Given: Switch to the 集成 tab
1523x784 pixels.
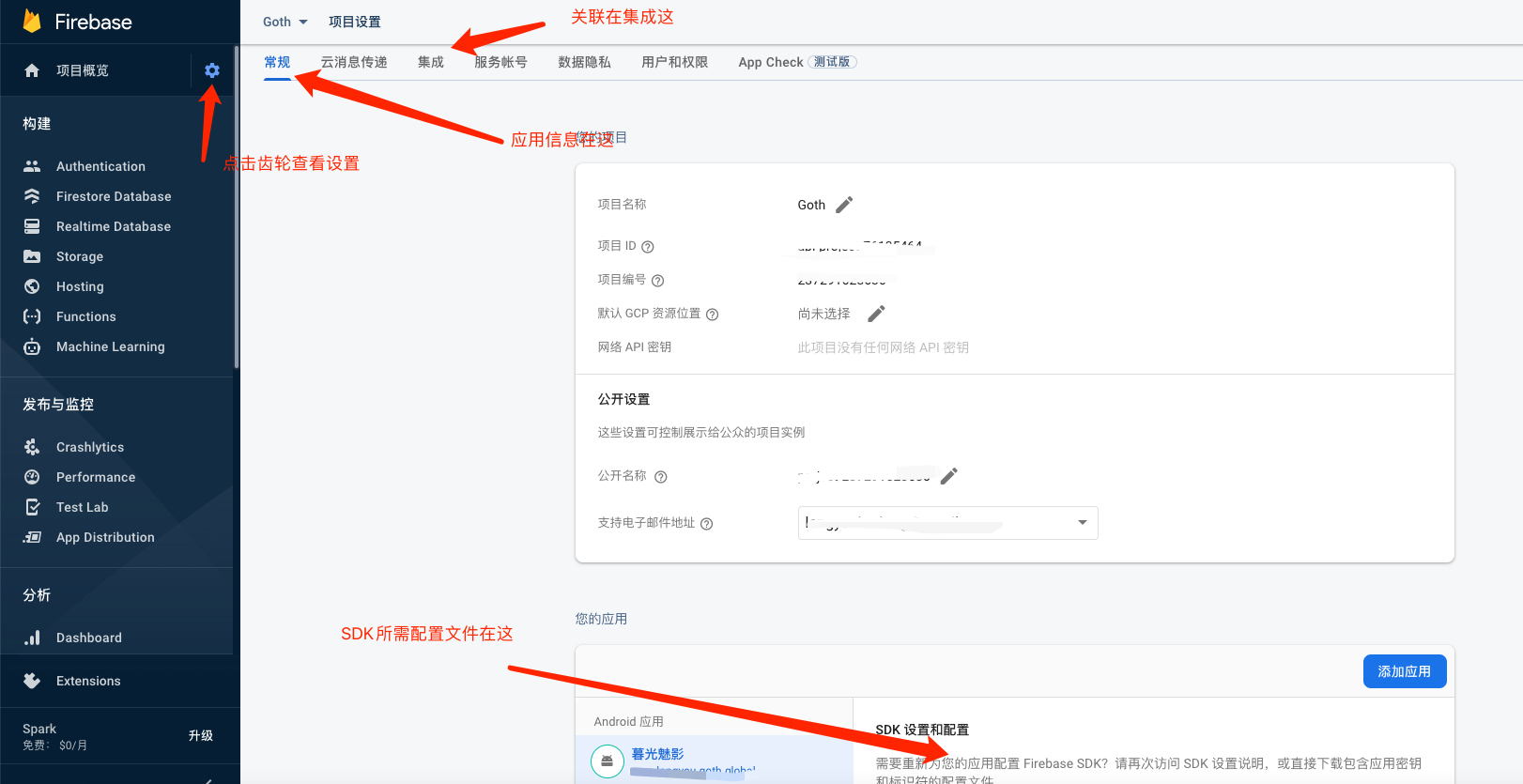Looking at the screenshot, I should [431, 62].
